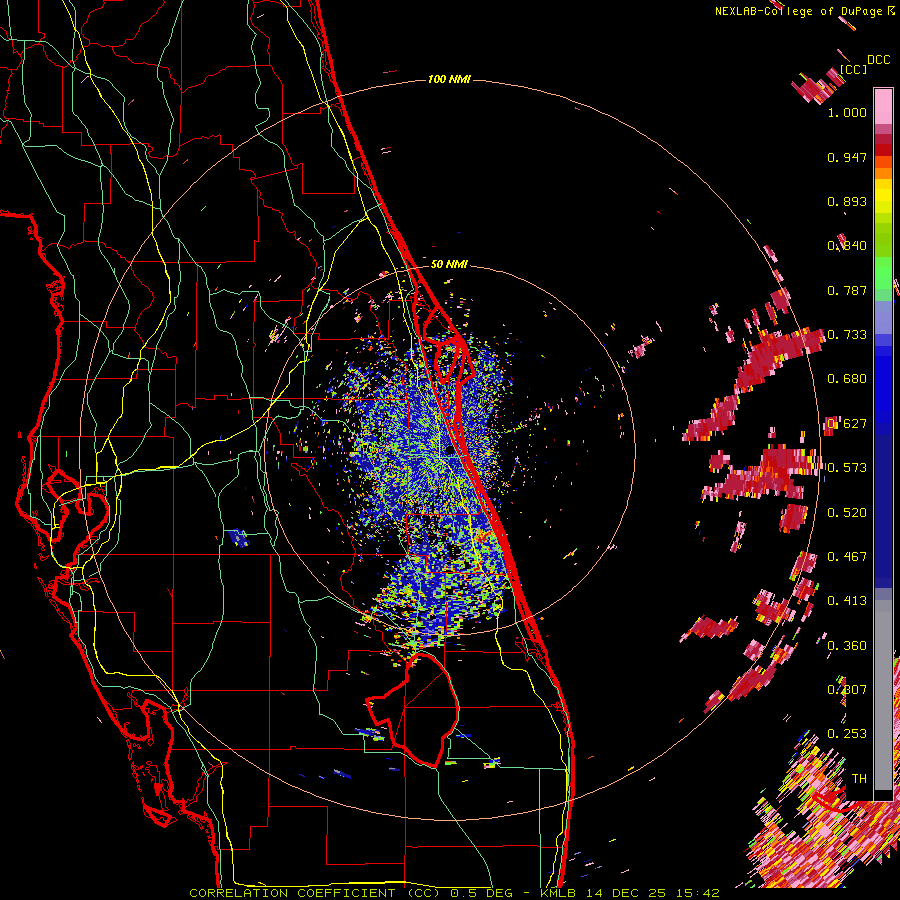
Task: Click the 0.627 legend value
Action: (847, 424)
